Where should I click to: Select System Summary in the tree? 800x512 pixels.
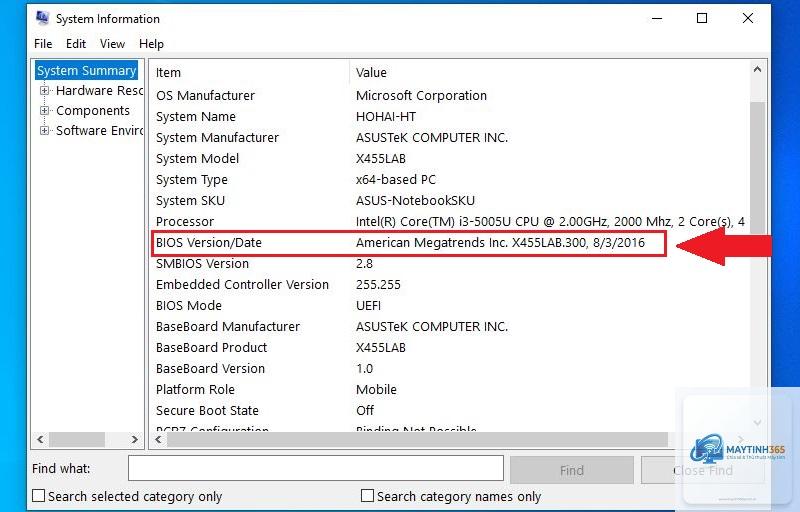pos(86,70)
